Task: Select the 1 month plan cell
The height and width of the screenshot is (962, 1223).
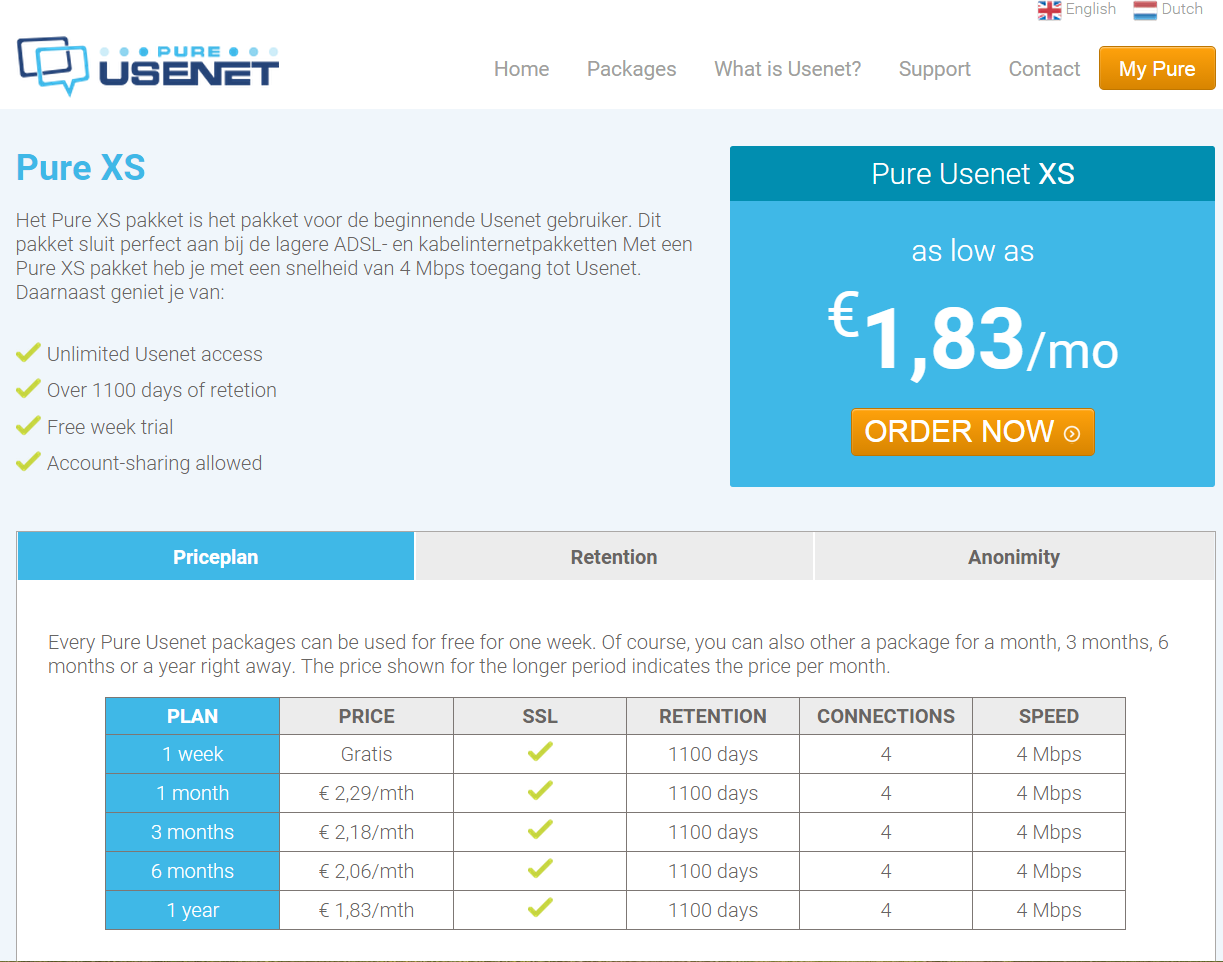Action: click(192, 793)
